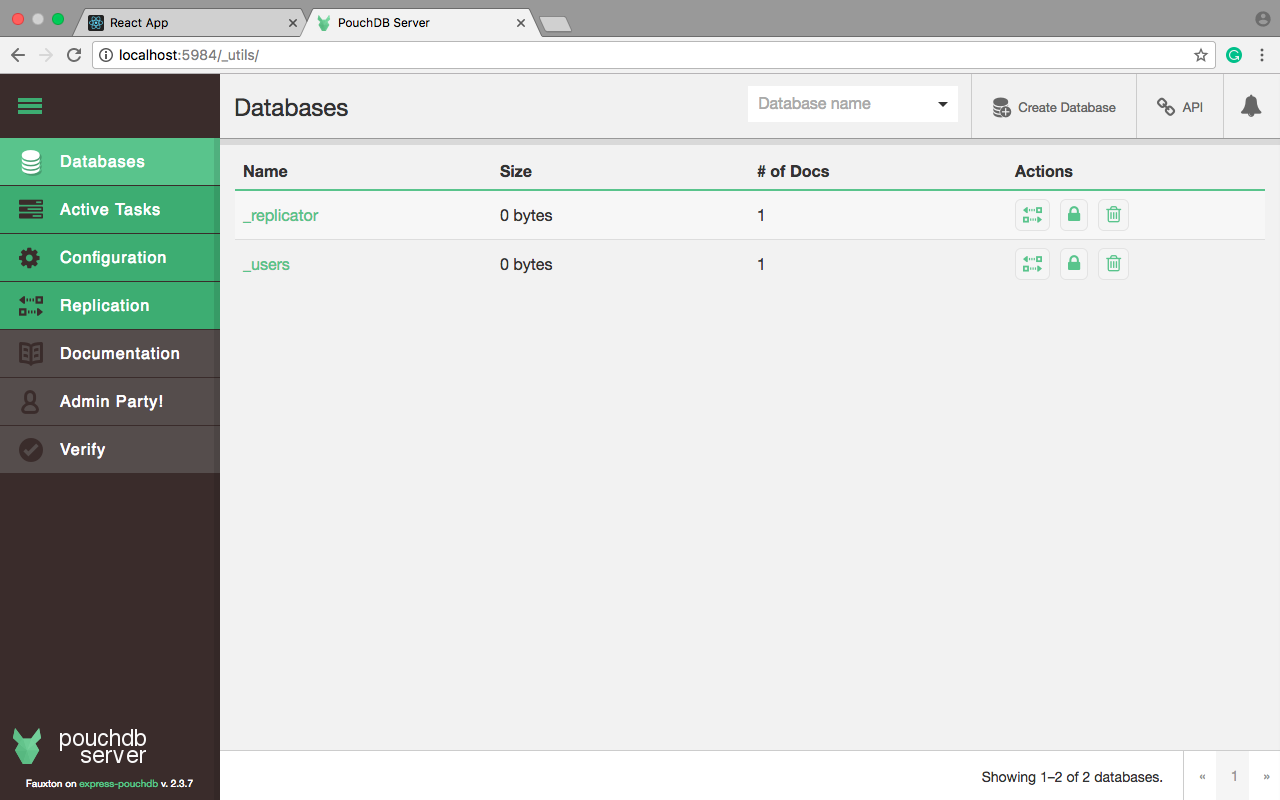Set permissions lock for _replicator
The width and height of the screenshot is (1280, 800).
1074,215
